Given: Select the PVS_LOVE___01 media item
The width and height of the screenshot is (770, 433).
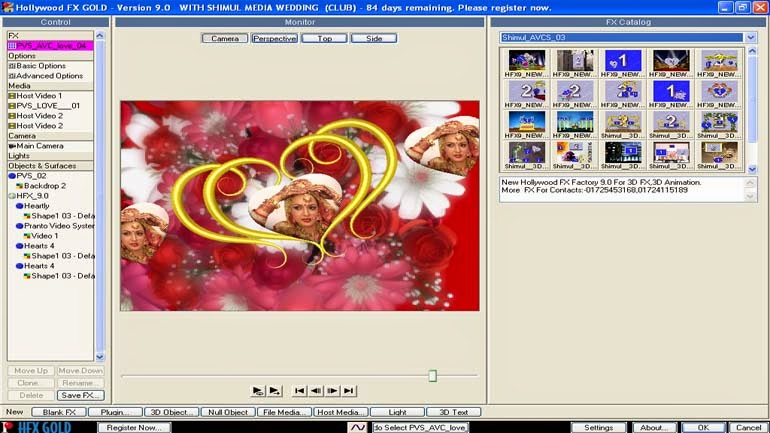Looking at the screenshot, I should click(50, 106).
